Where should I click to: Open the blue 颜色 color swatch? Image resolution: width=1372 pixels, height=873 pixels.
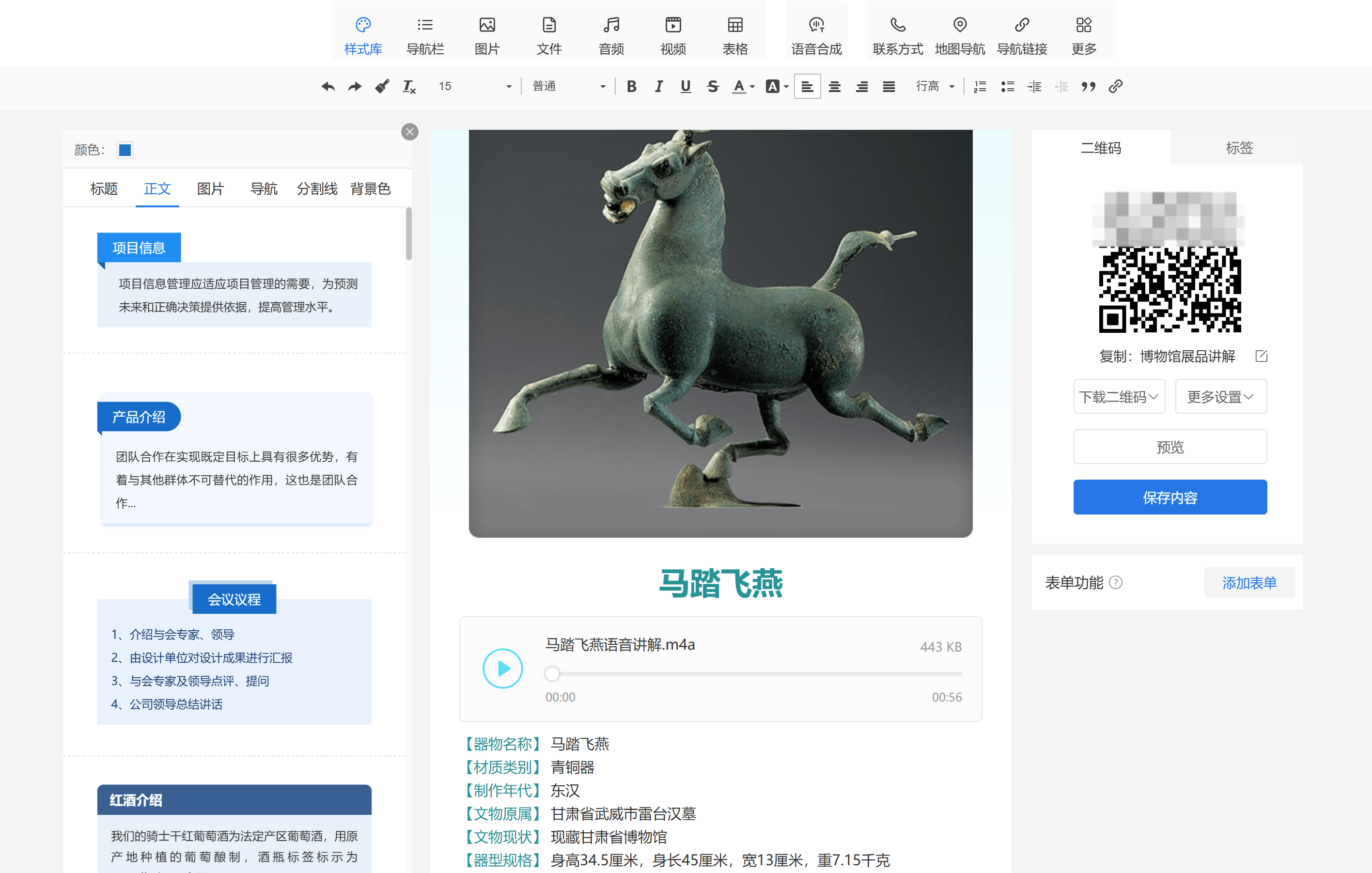pos(125,150)
